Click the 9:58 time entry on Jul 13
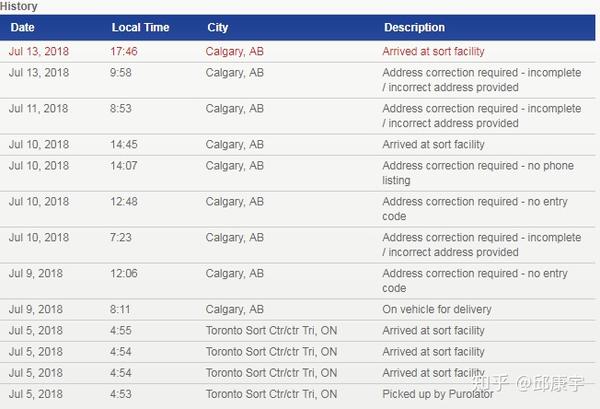600x409 pixels. tap(121, 72)
